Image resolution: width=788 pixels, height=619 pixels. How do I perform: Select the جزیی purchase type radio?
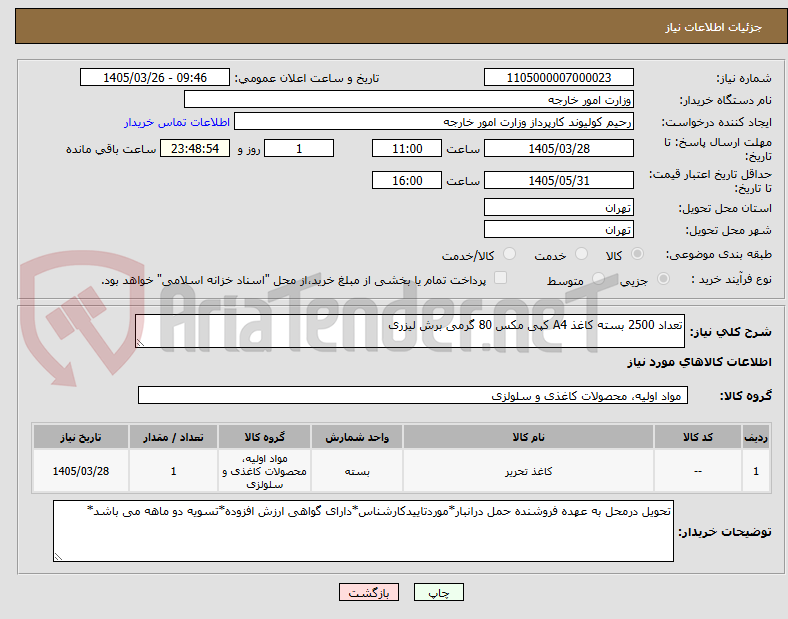[663, 278]
